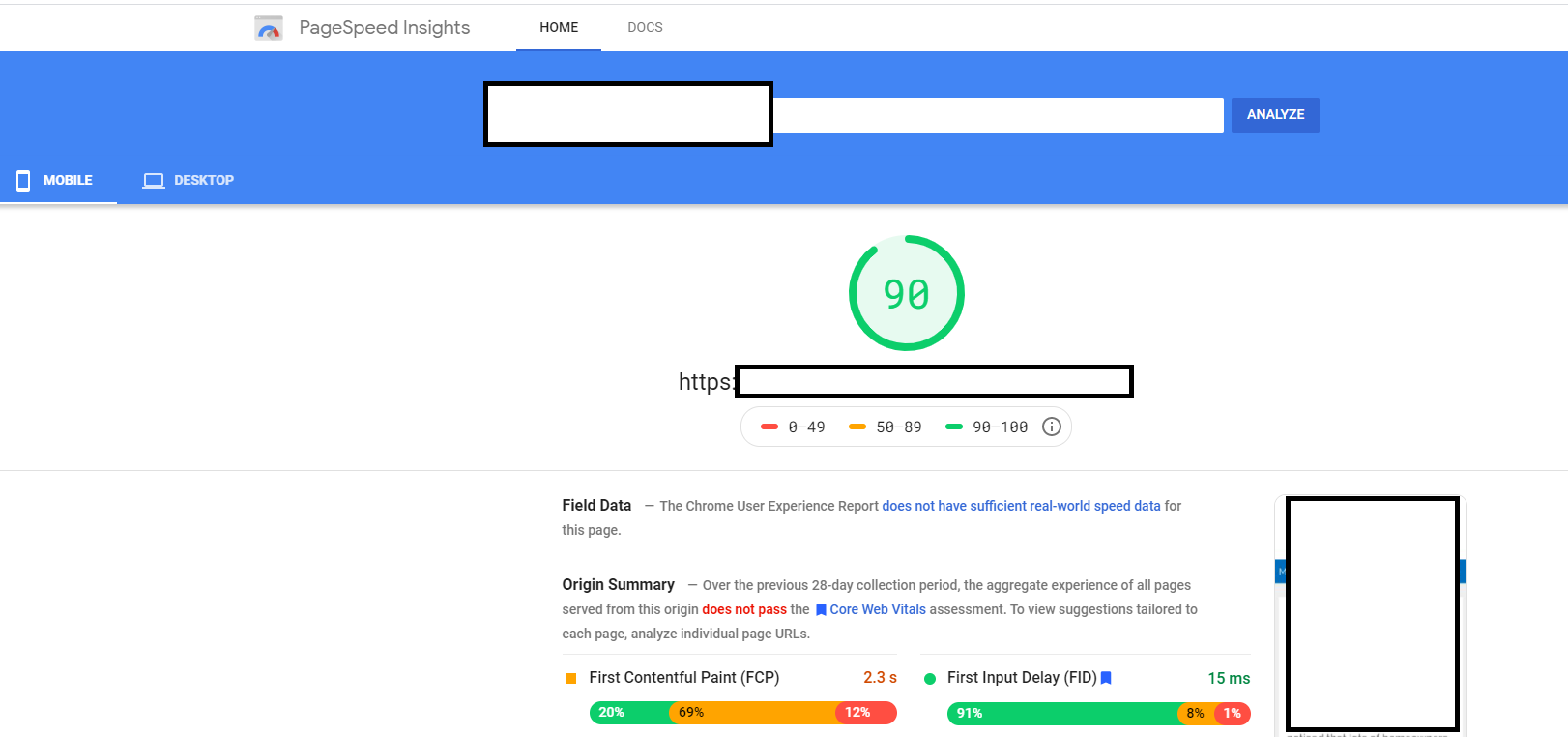Click the green 91% segment of FID bar

[x=1062, y=713]
